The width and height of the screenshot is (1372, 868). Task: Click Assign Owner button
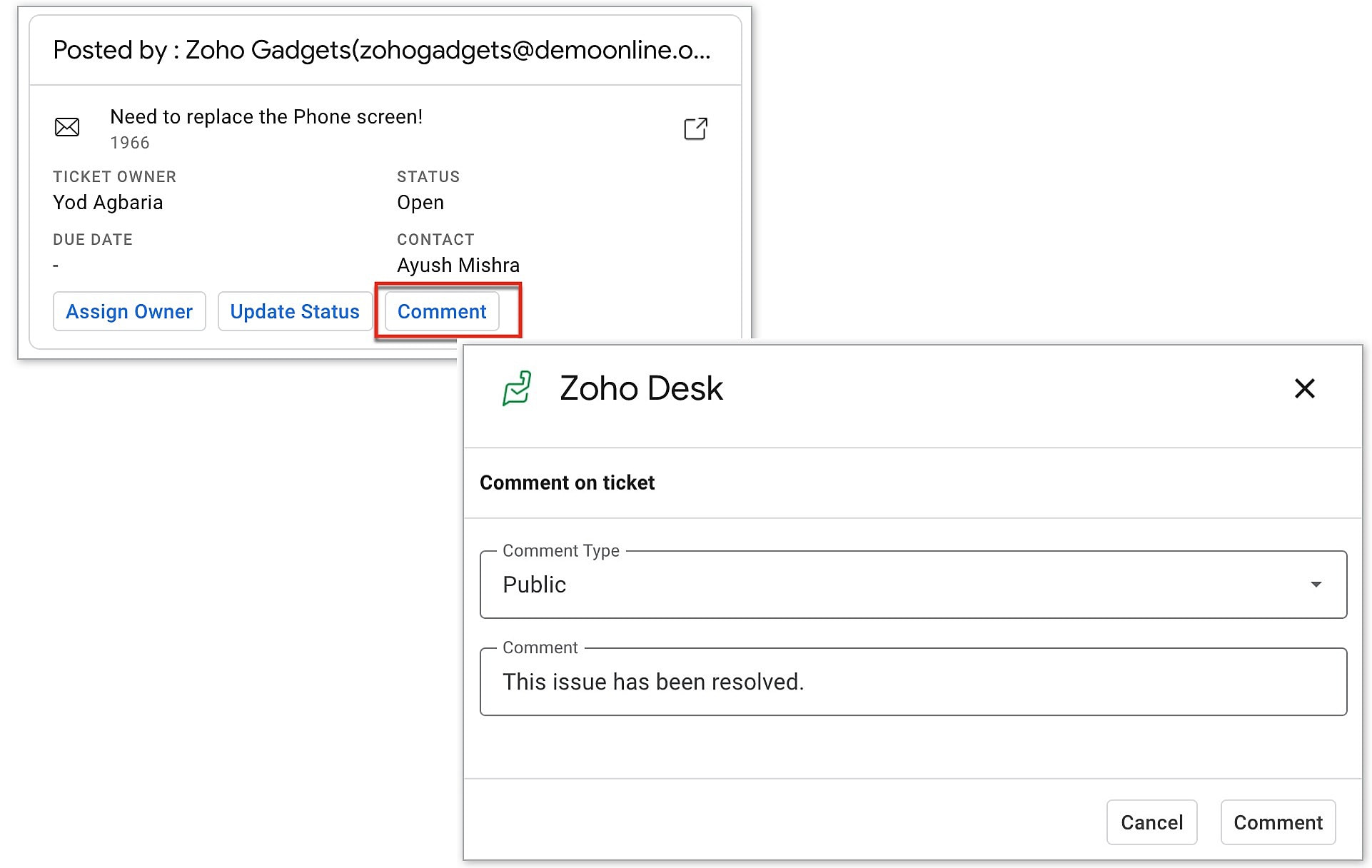click(x=129, y=311)
